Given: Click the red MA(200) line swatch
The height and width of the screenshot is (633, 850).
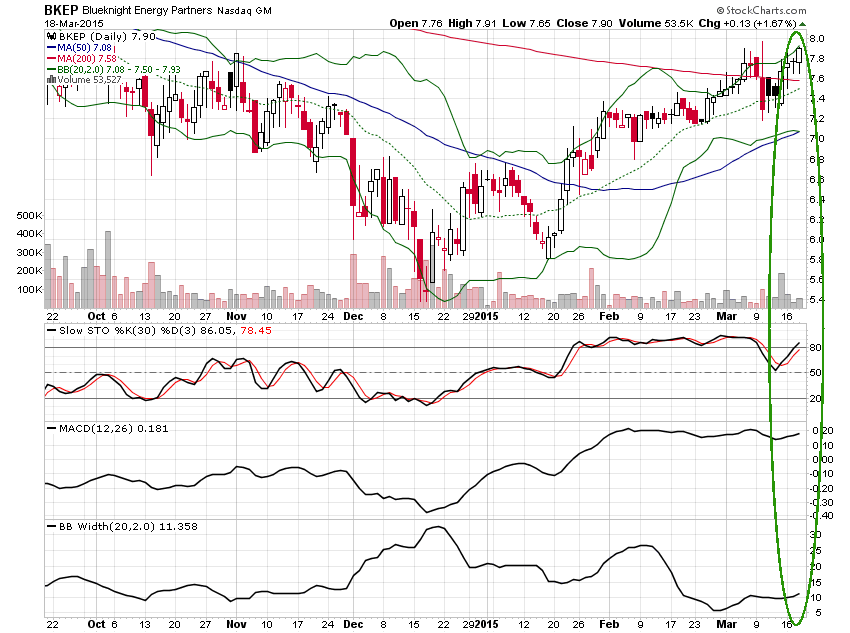Looking at the screenshot, I should click(51, 59).
